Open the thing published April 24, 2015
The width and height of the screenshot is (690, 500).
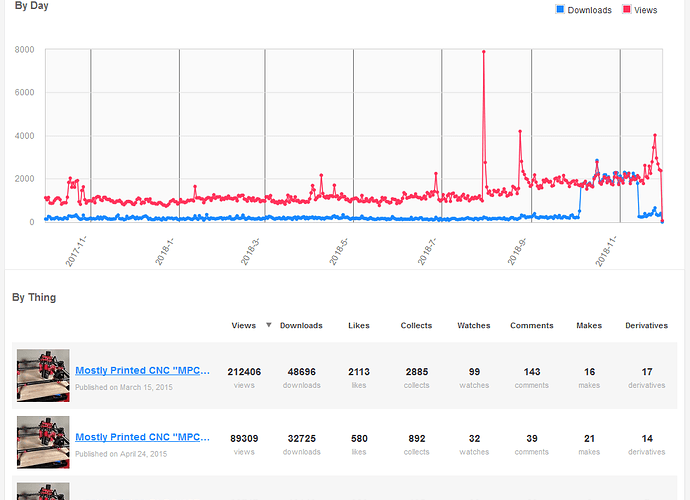[142, 437]
